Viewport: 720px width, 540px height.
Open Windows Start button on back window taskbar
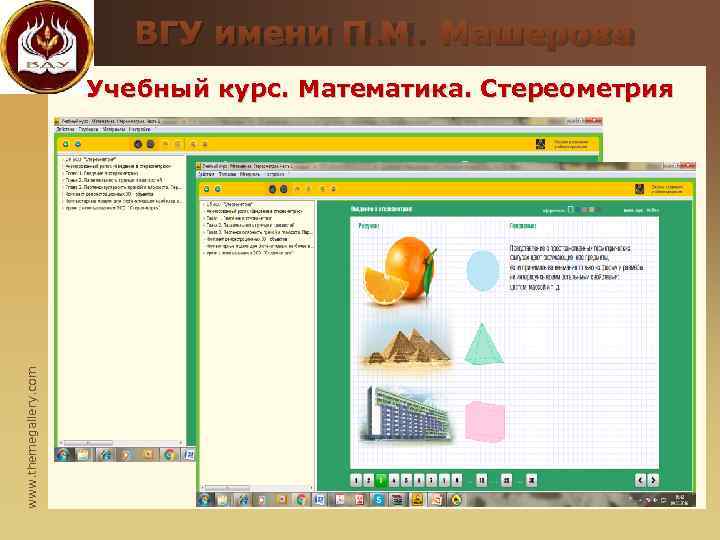(63, 455)
